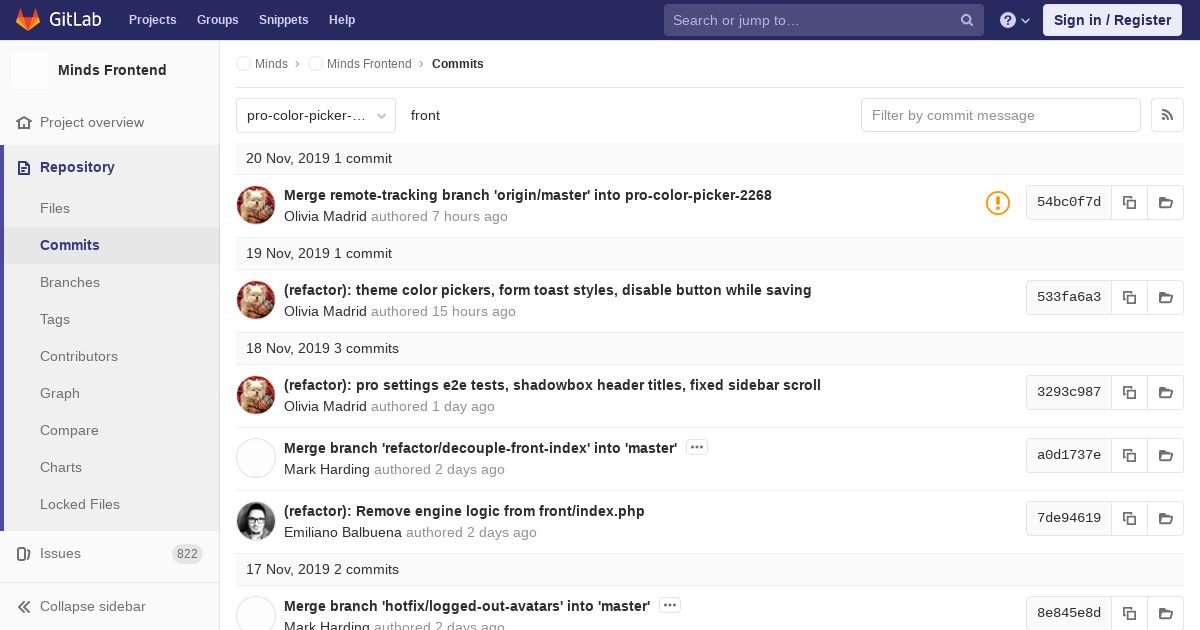Viewport: 1200px width, 630px height.
Task: Browse files at commit 533fa6a3
Action: (1165, 297)
